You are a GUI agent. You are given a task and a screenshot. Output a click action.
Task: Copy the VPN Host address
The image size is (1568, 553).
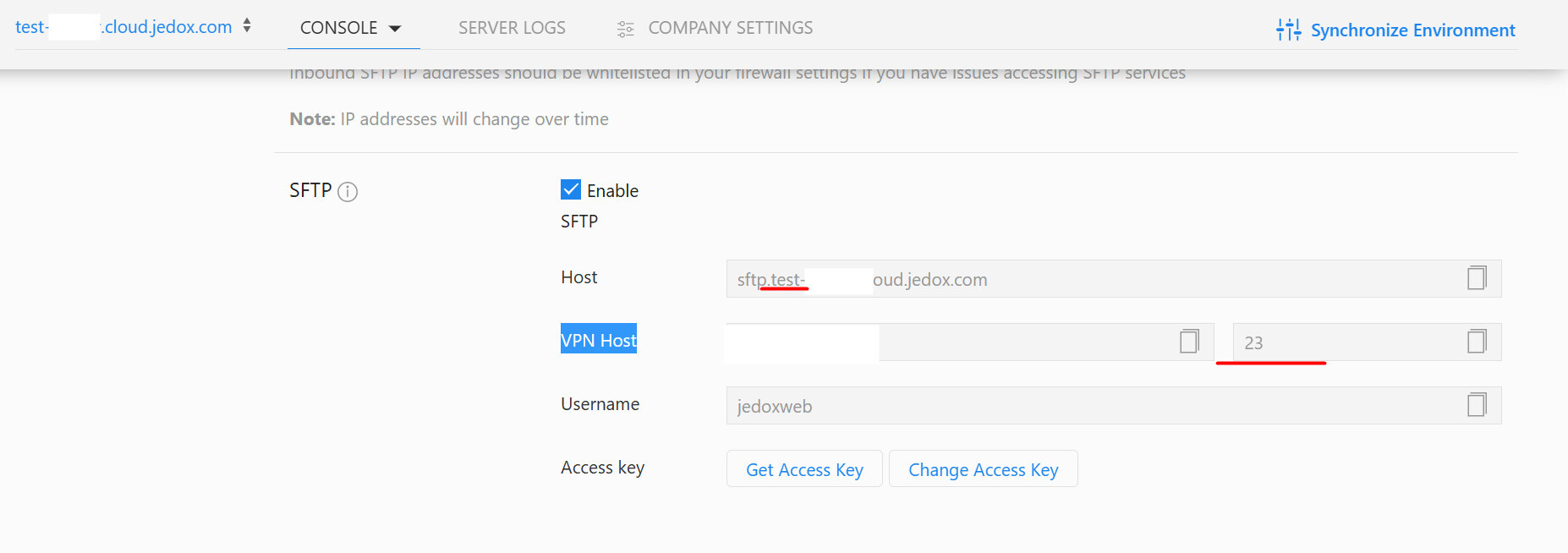click(1188, 342)
